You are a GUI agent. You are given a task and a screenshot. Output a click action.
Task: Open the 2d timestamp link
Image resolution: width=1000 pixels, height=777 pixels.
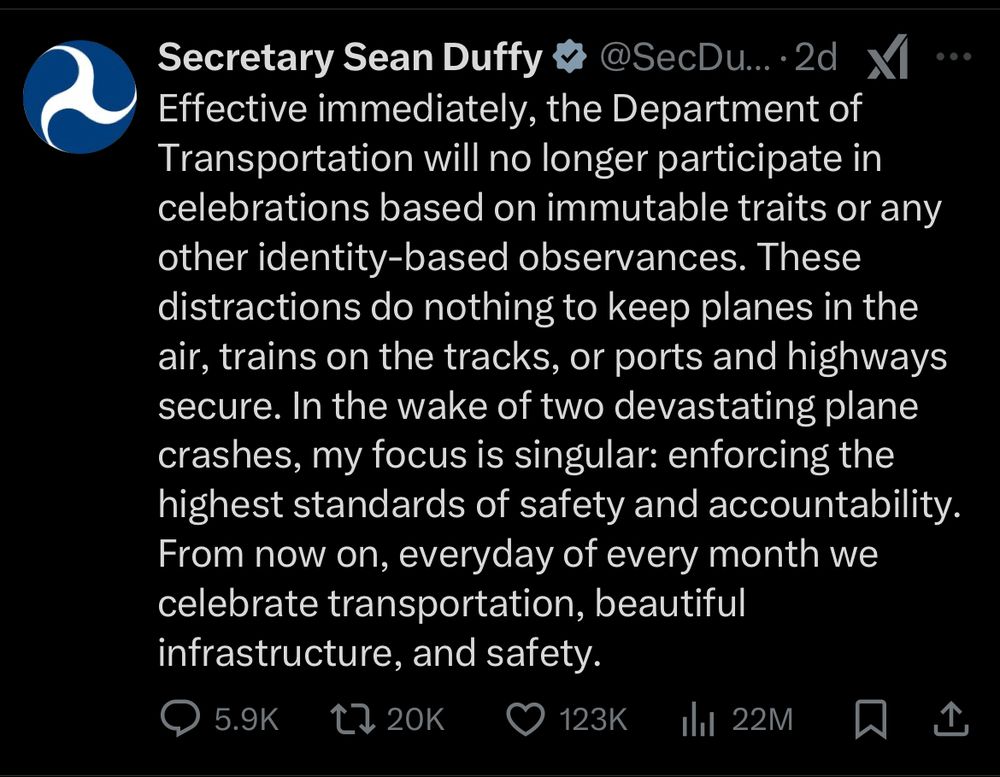(816, 57)
